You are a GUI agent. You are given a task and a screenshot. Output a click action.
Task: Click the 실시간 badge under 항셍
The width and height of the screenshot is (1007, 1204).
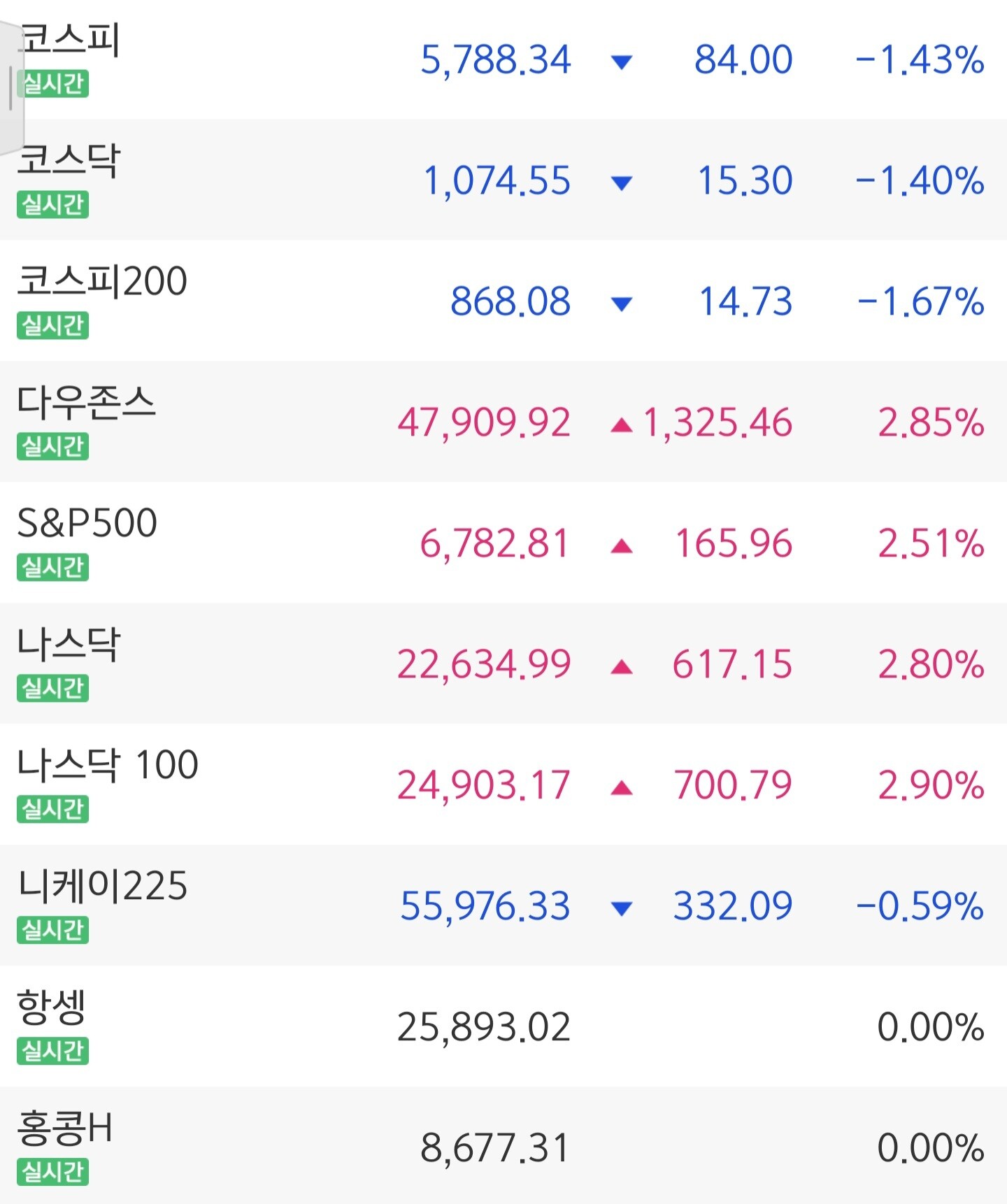coord(53,1051)
